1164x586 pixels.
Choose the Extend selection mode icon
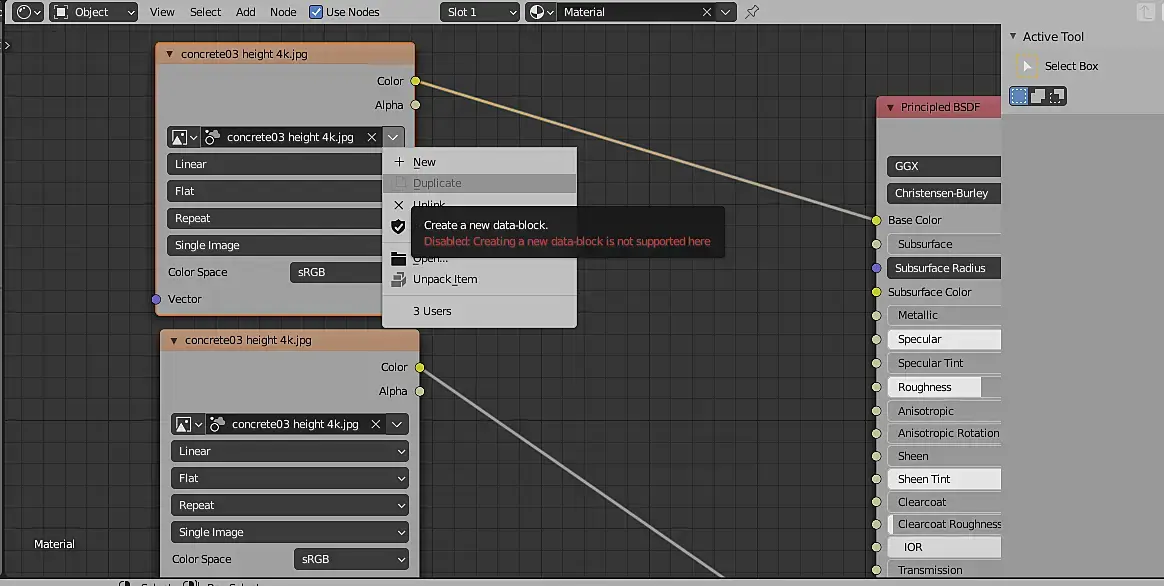click(x=1038, y=96)
